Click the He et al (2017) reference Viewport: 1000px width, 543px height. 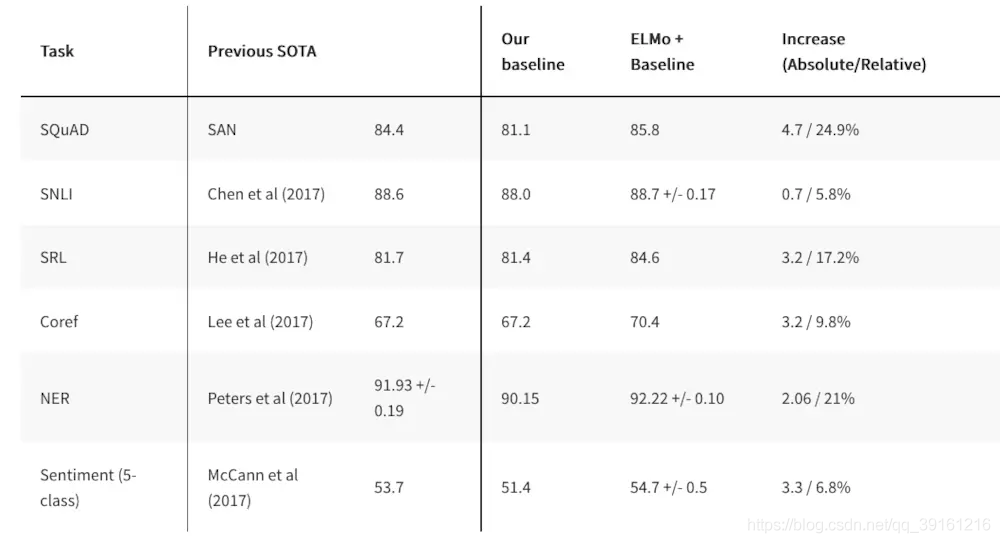click(257, 258)
